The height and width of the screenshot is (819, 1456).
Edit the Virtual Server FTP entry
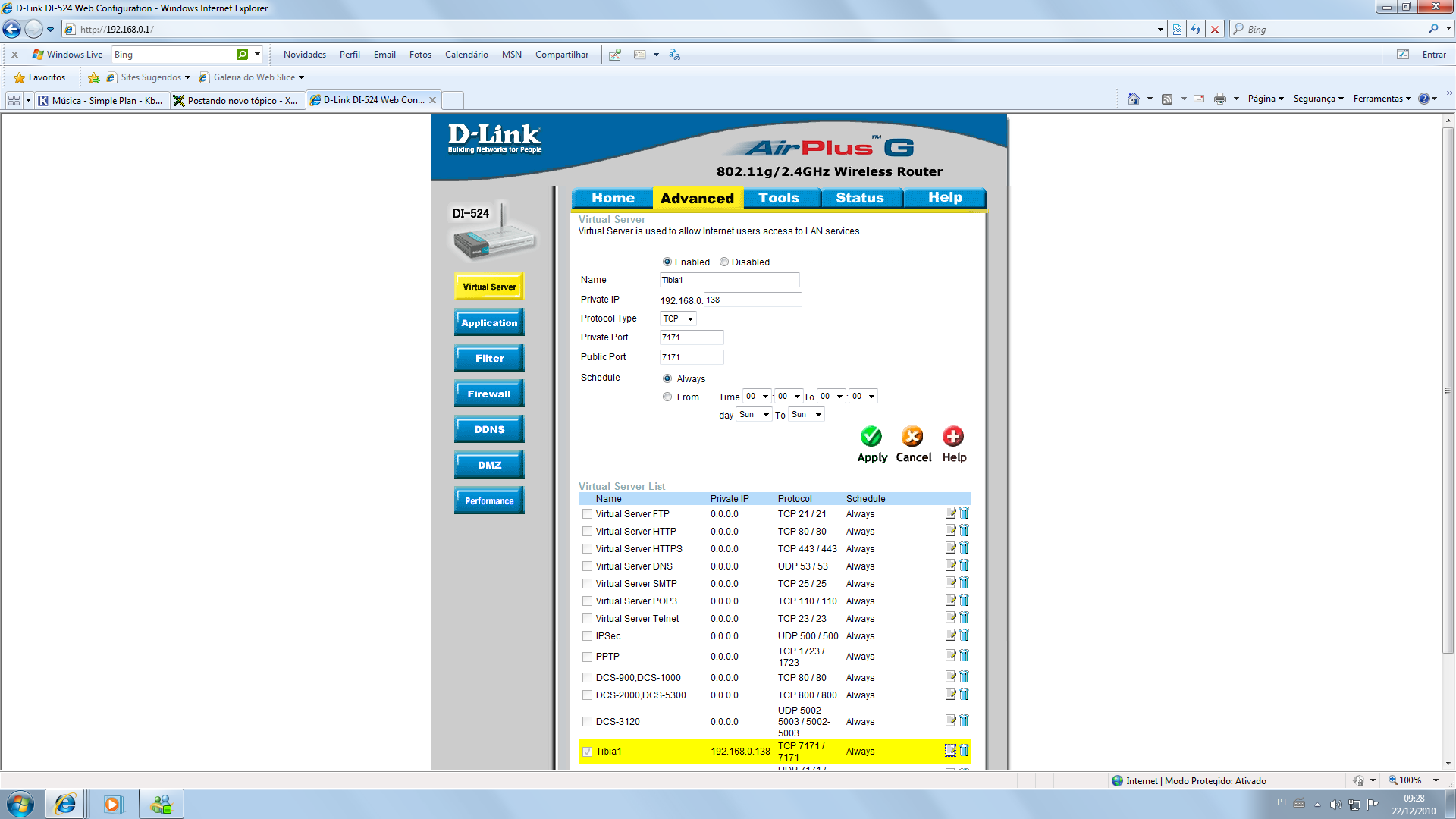tap(950, 513)
